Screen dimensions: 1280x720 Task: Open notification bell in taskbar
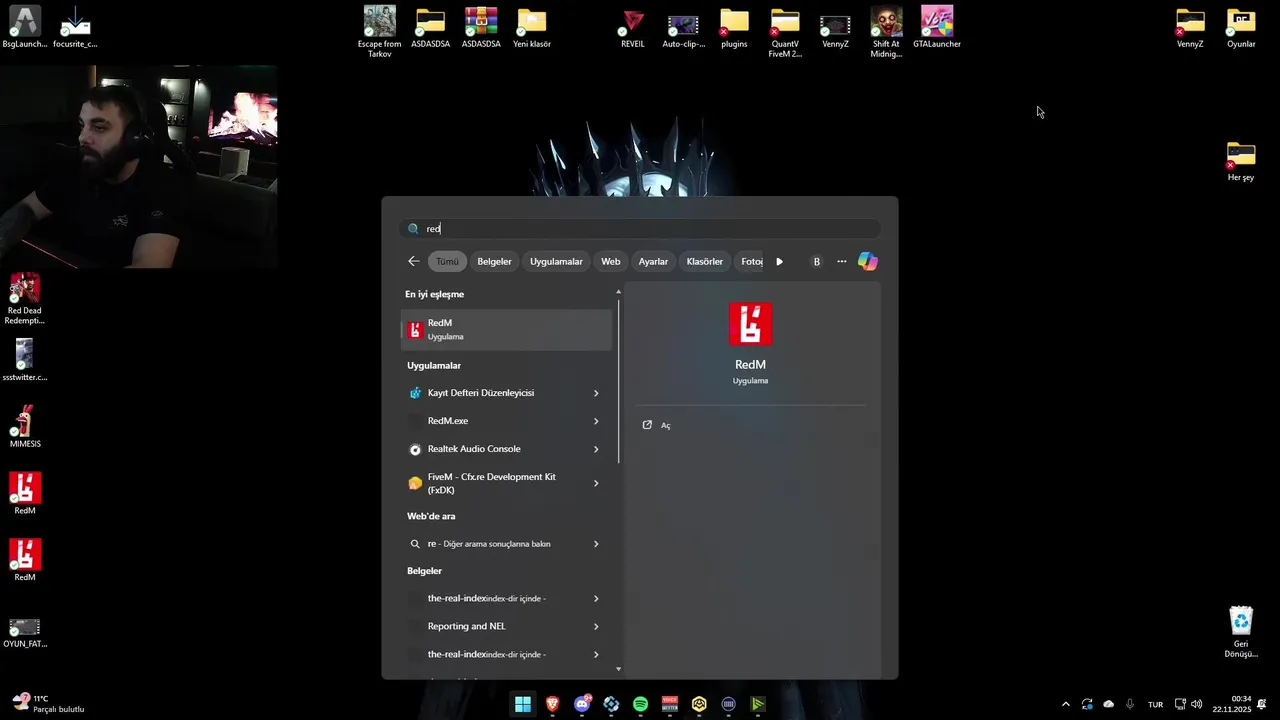point(1263,704)
